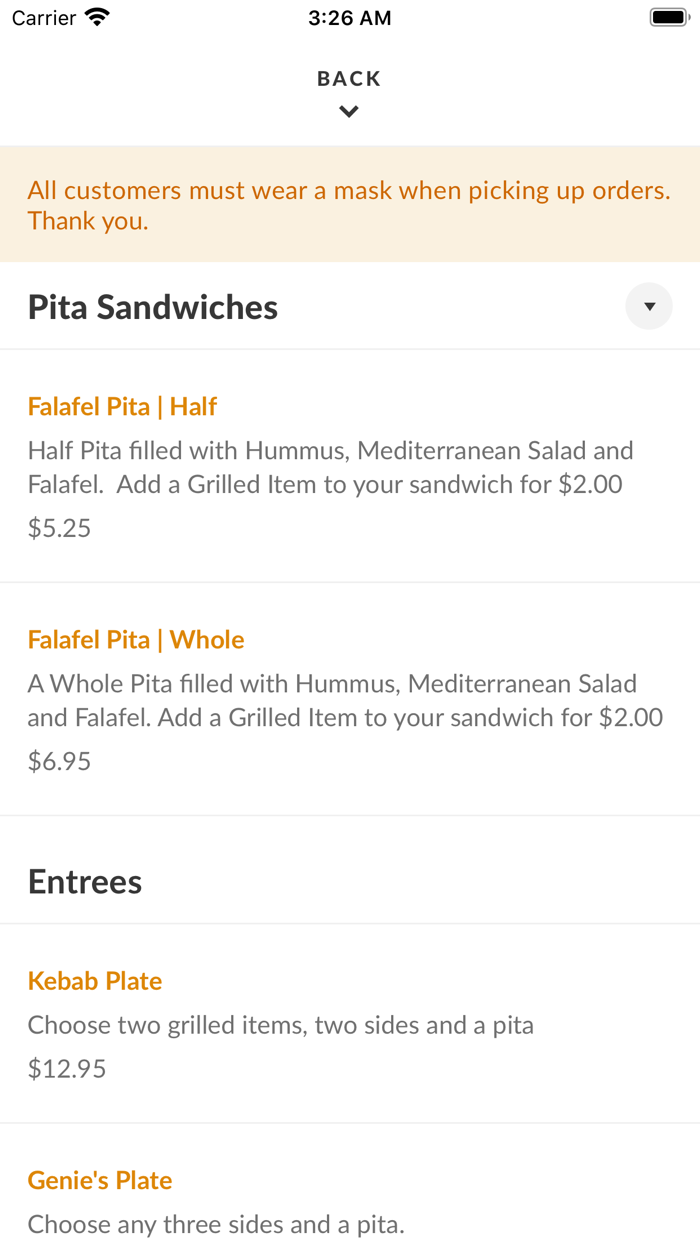Tap the circular arrow icon beside Pita Sandwiches
700x1244 pixels.
648,306
